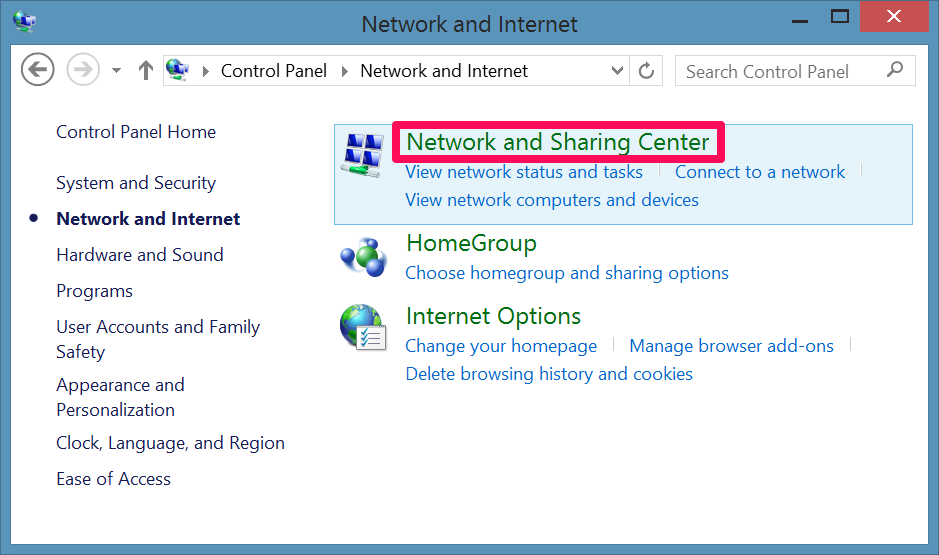The image size is (939, 555).
Task: Click the Back navigation arrow
Action: pyautogui.click(x=38, y=69)
